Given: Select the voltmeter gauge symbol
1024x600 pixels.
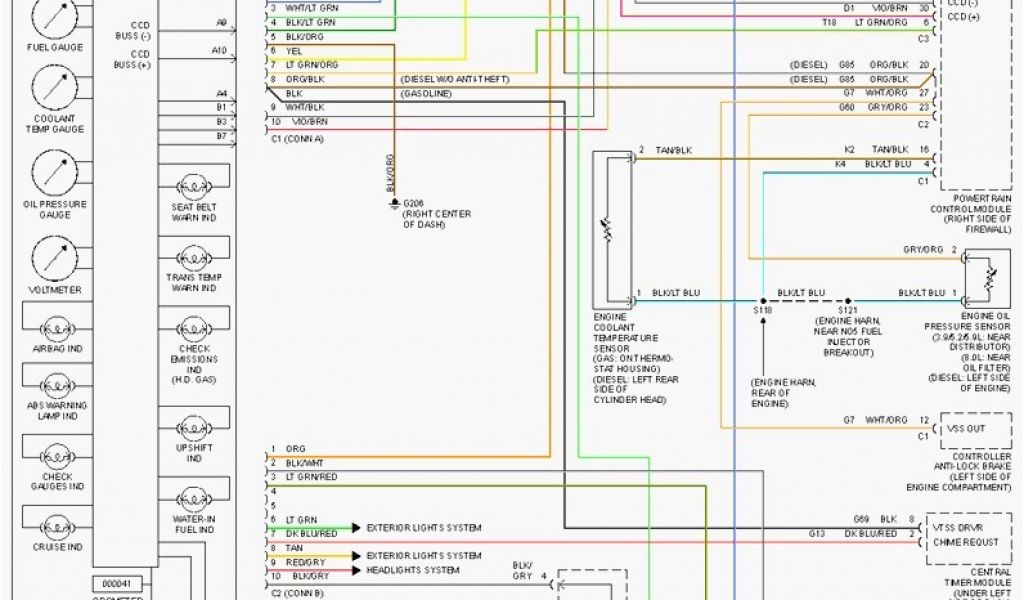Looking at the screenshot, I should pyautogui.click(x=55, y=260).
